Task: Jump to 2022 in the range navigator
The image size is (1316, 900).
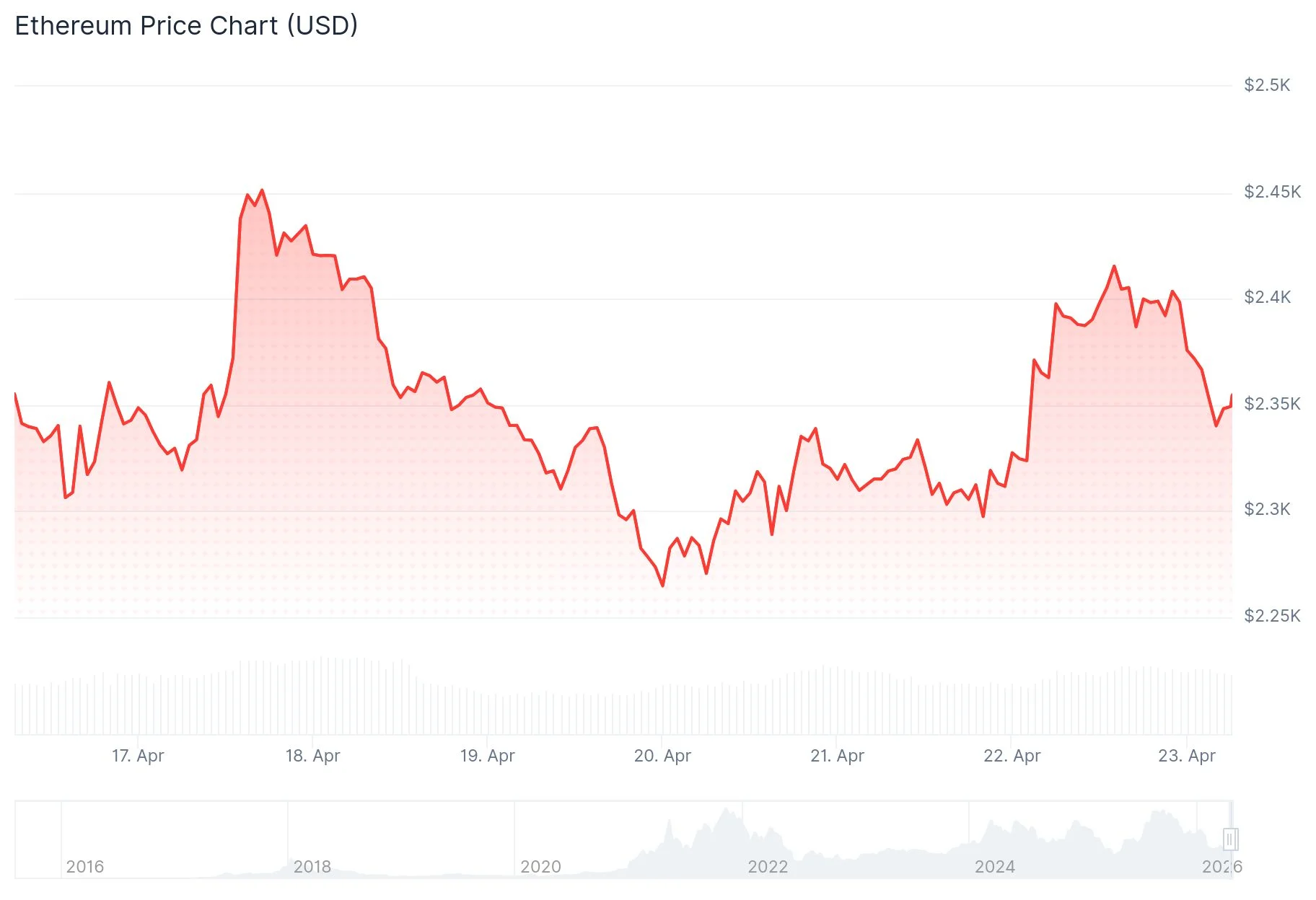Action: click(768, 866)
